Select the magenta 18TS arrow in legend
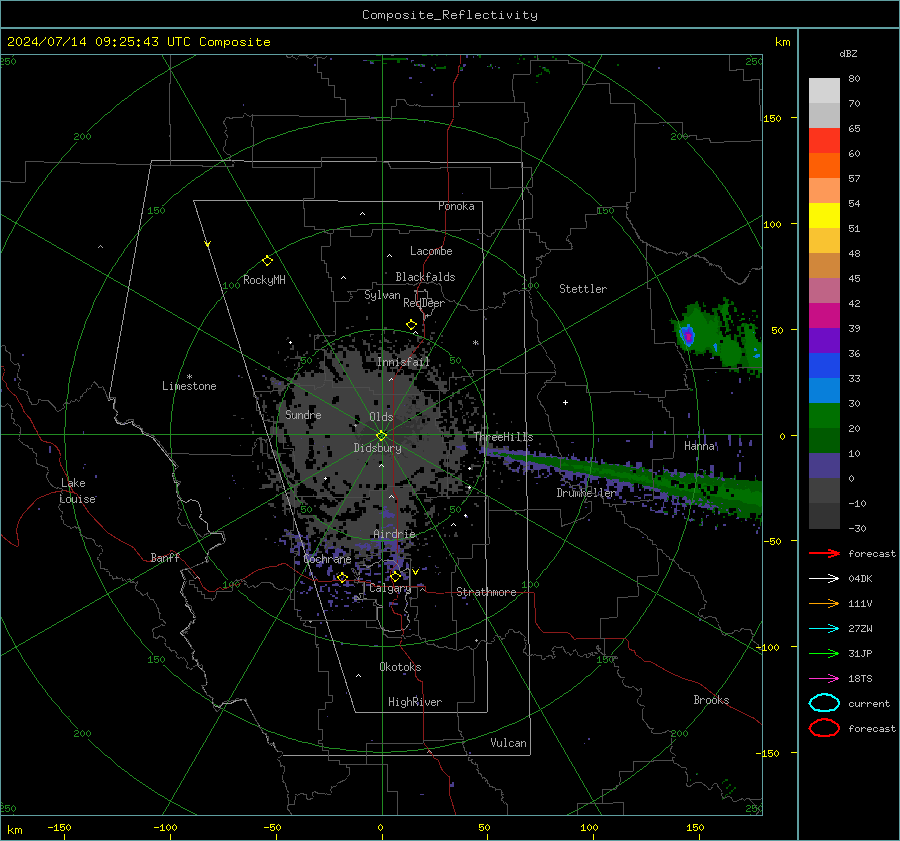 click(x=824, y=679)
